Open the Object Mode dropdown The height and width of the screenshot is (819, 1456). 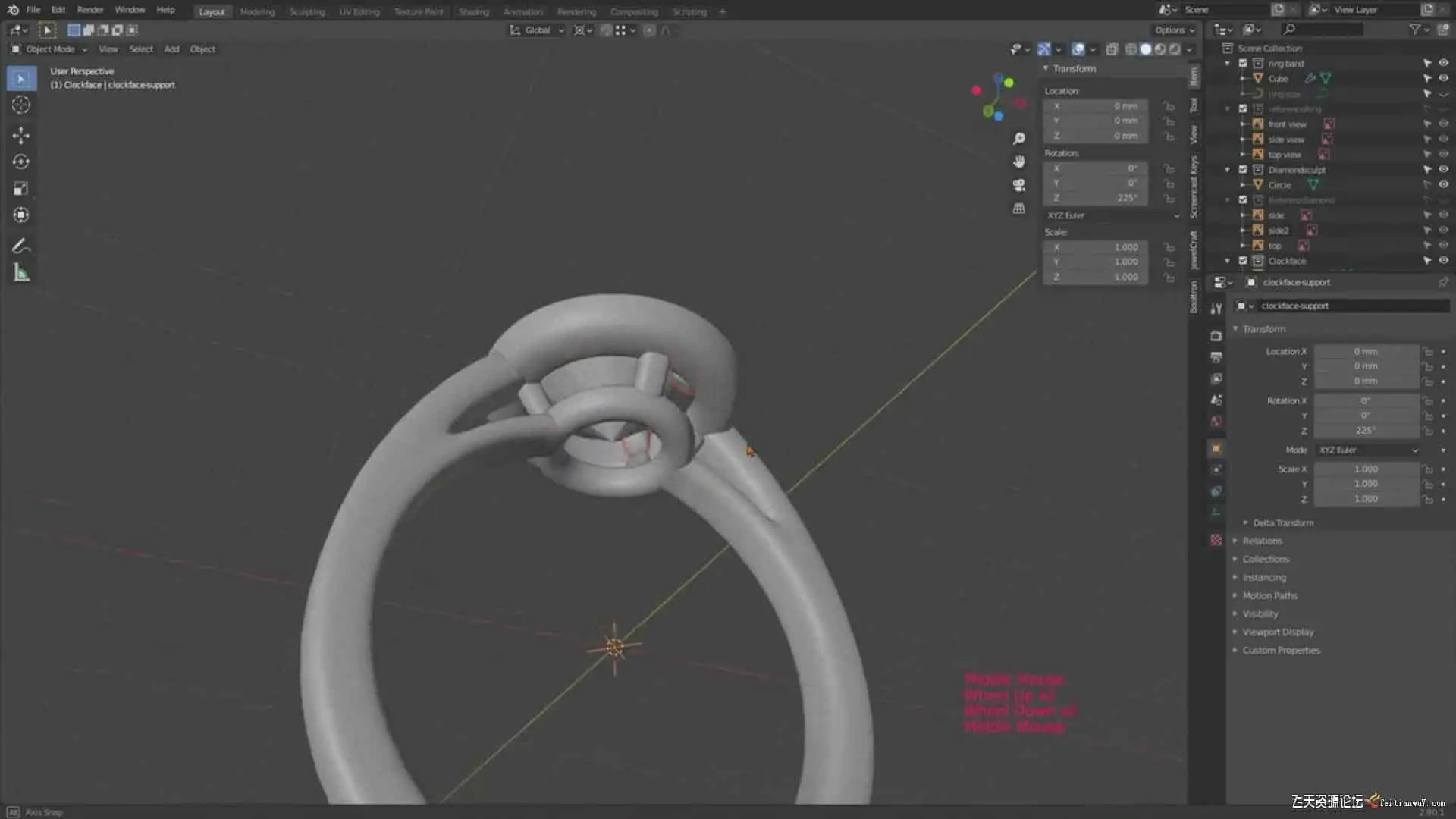click(50, 49)
